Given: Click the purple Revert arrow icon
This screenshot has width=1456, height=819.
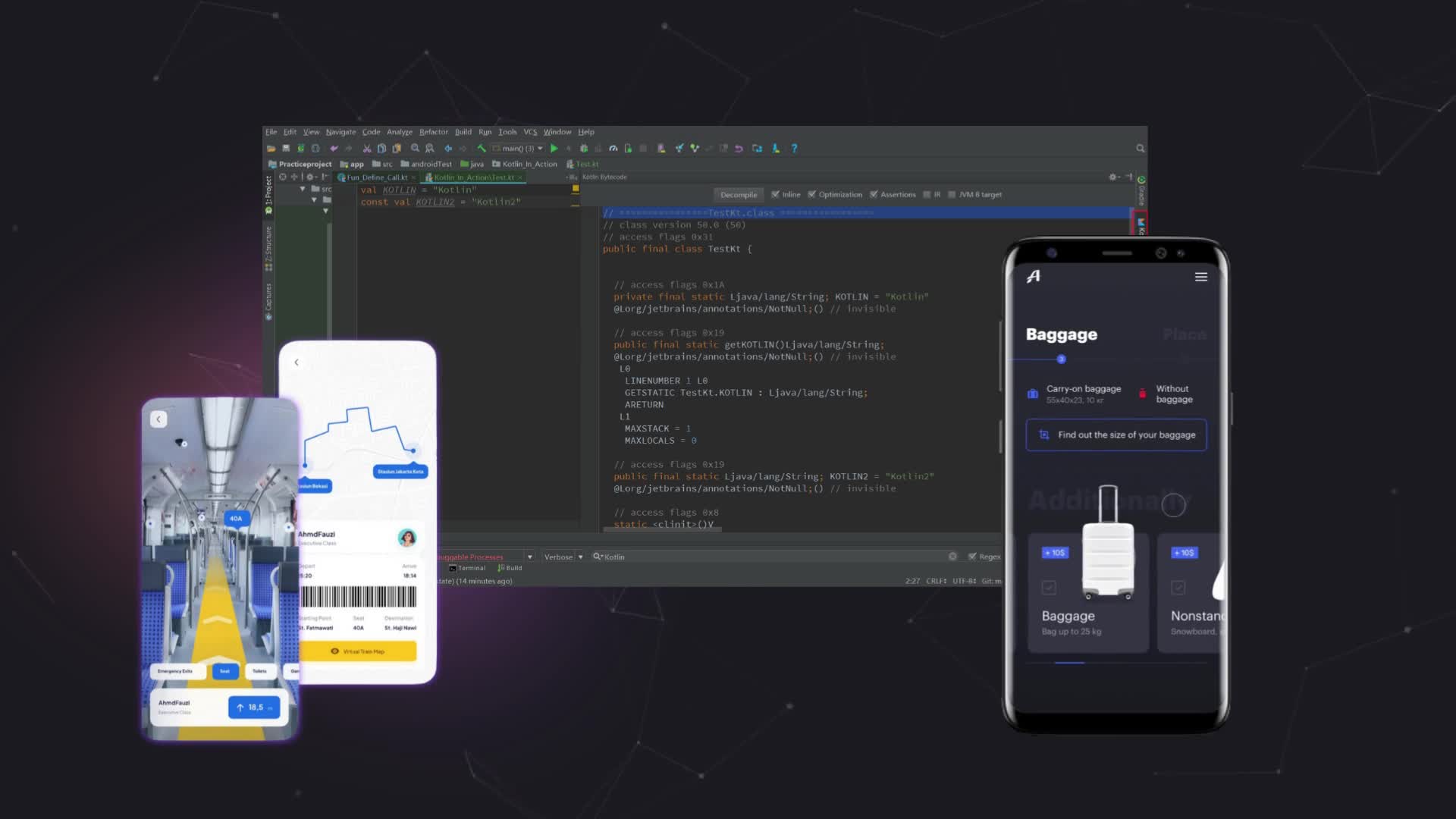Looking at the screenshot, I should click(739, 149).
